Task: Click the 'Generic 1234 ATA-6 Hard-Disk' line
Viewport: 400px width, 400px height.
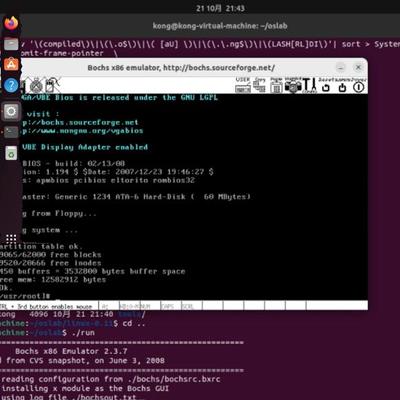Action: pyautogui.click(x=136, y=197)
